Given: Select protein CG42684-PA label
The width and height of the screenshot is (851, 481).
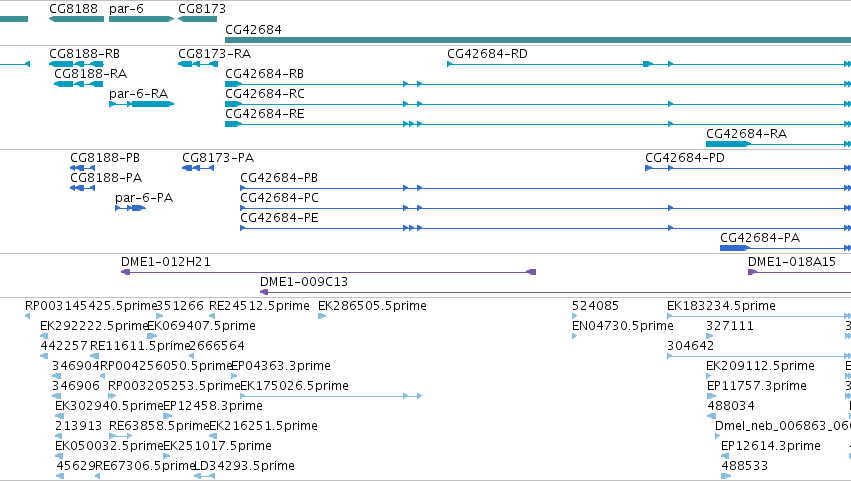Looking at the screenshot, I should click(x=760, y=237).
